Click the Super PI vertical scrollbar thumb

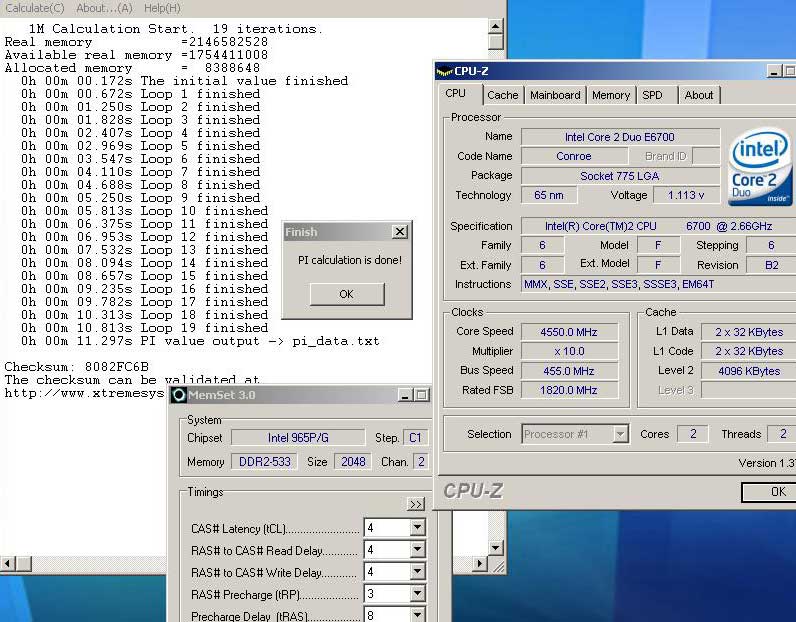pos(495,42)
